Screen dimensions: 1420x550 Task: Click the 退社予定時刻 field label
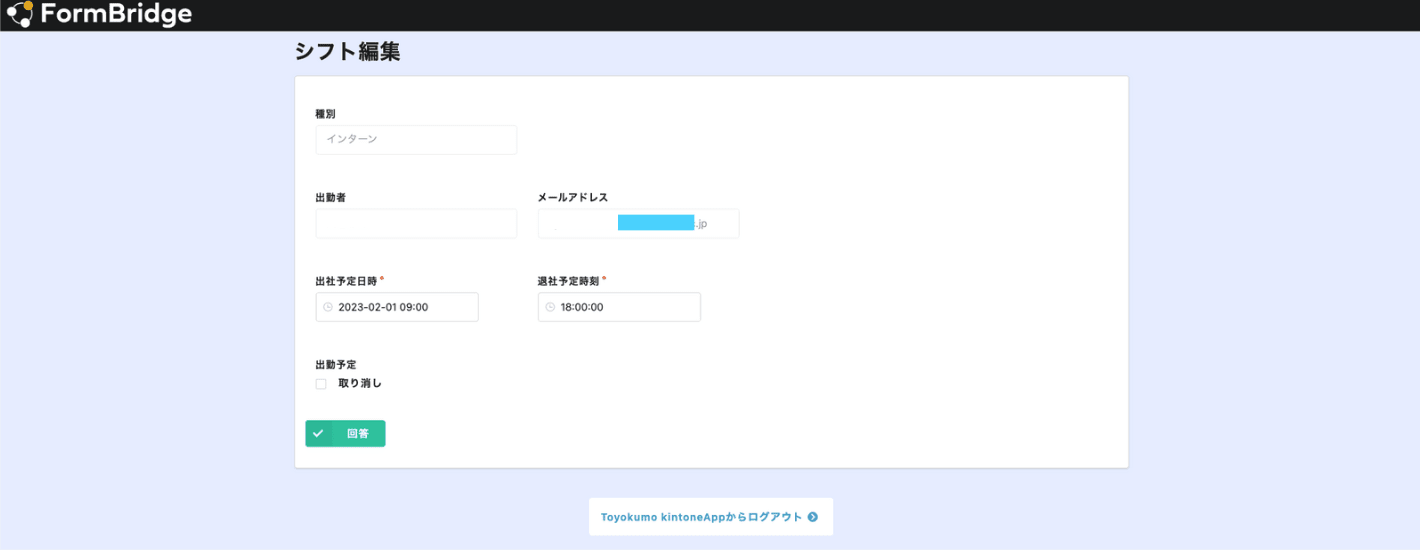coord(568,281)
